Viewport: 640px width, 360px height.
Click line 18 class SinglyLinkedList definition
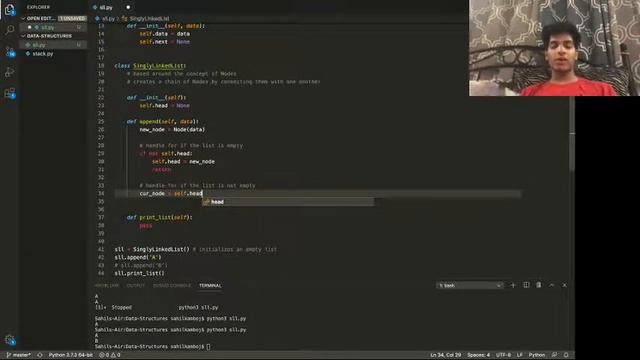tap(150, 66)
